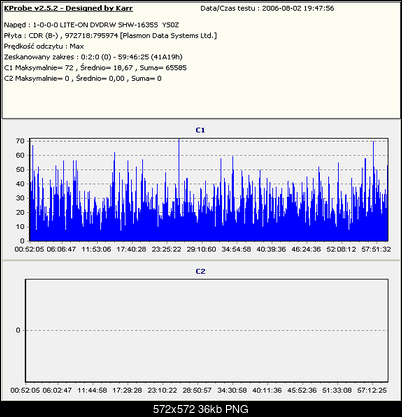Click the 34:54:58 time label under C1
Image resolution: width=402 pixels, height=417 pixels.
click(236, 249)
